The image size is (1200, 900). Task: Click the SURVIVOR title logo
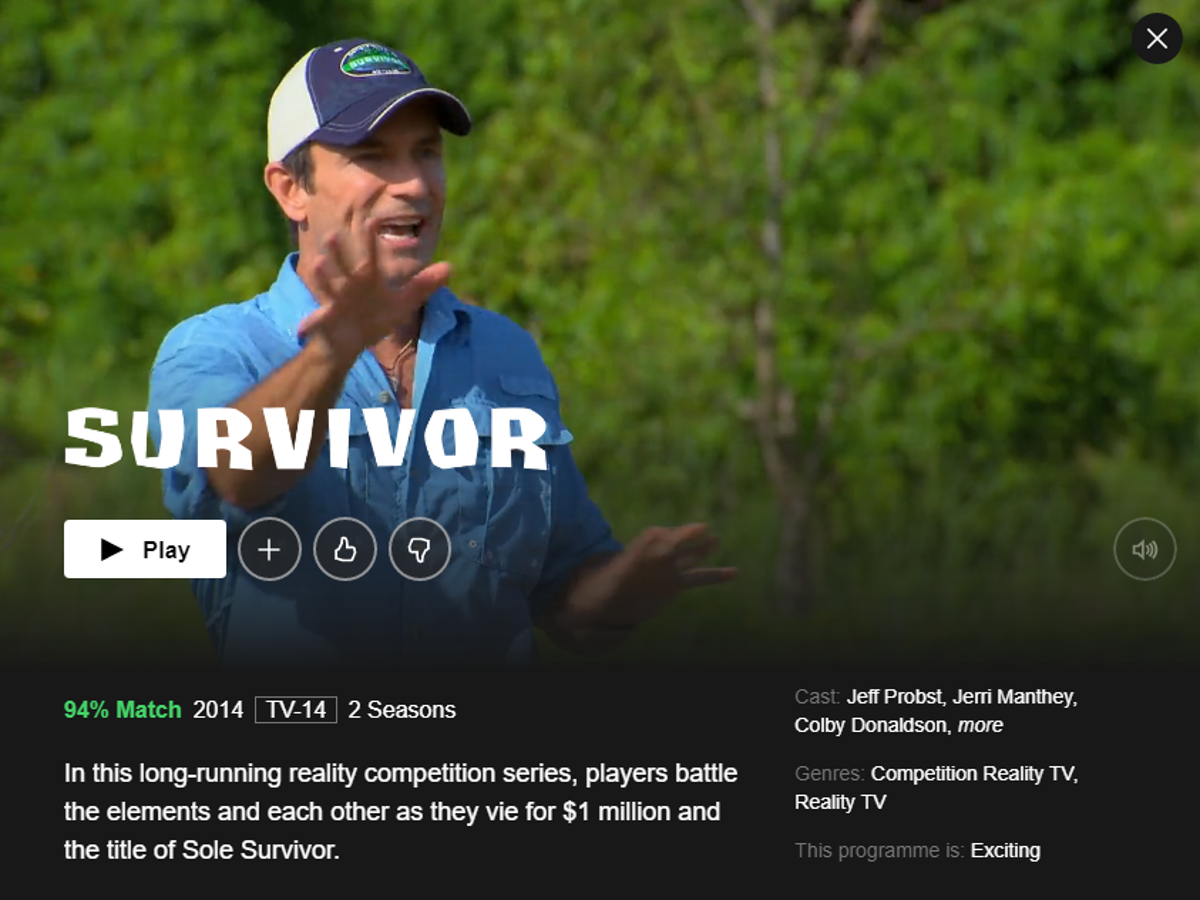tap(307, 438)
